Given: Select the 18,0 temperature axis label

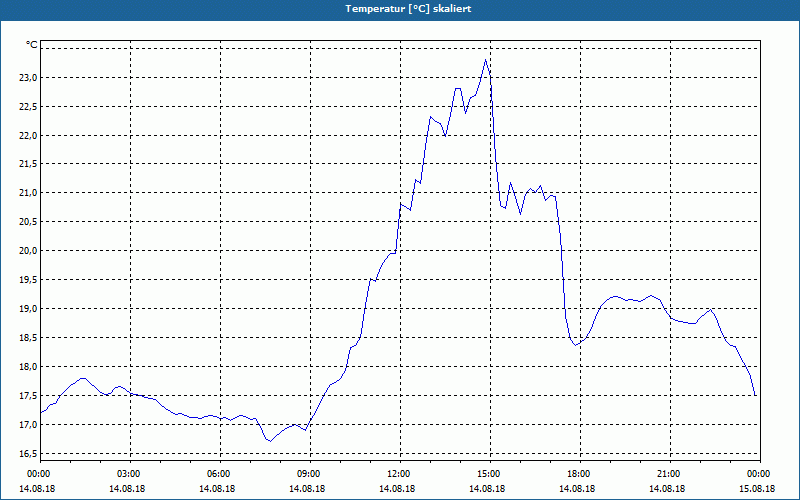Looking at the screenshot, I should click(28, 367).
